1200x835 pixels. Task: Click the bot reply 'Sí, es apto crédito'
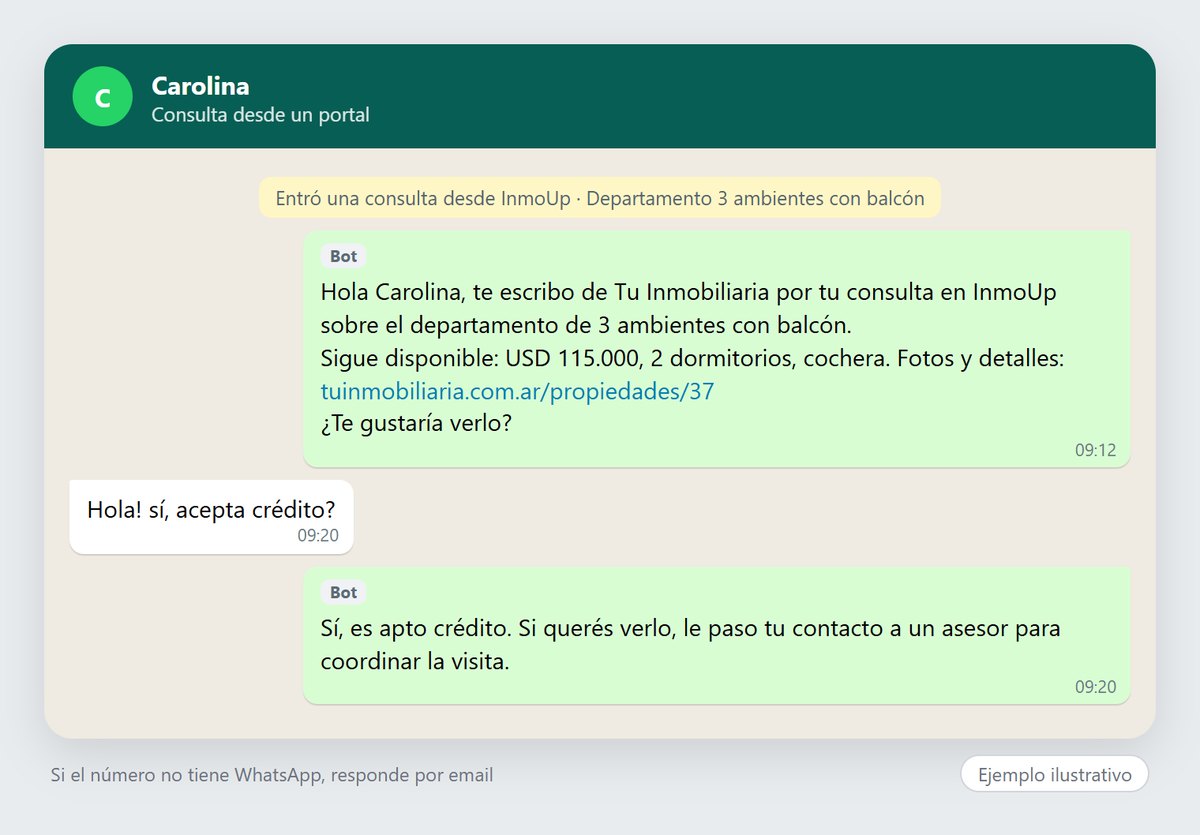tap(716, 635)
